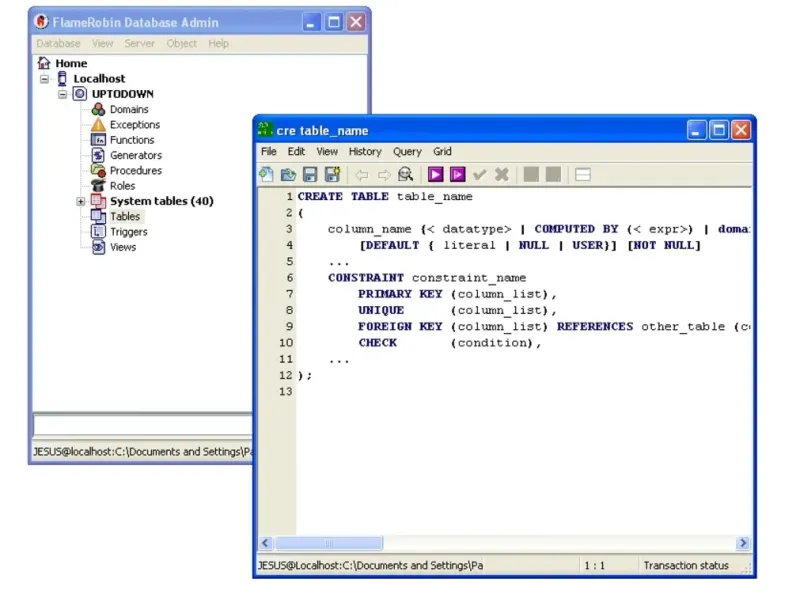The height and width of the screenshot is (600, 800).
Task: Select the Views tree item
Action: click(x=123, y=247)
